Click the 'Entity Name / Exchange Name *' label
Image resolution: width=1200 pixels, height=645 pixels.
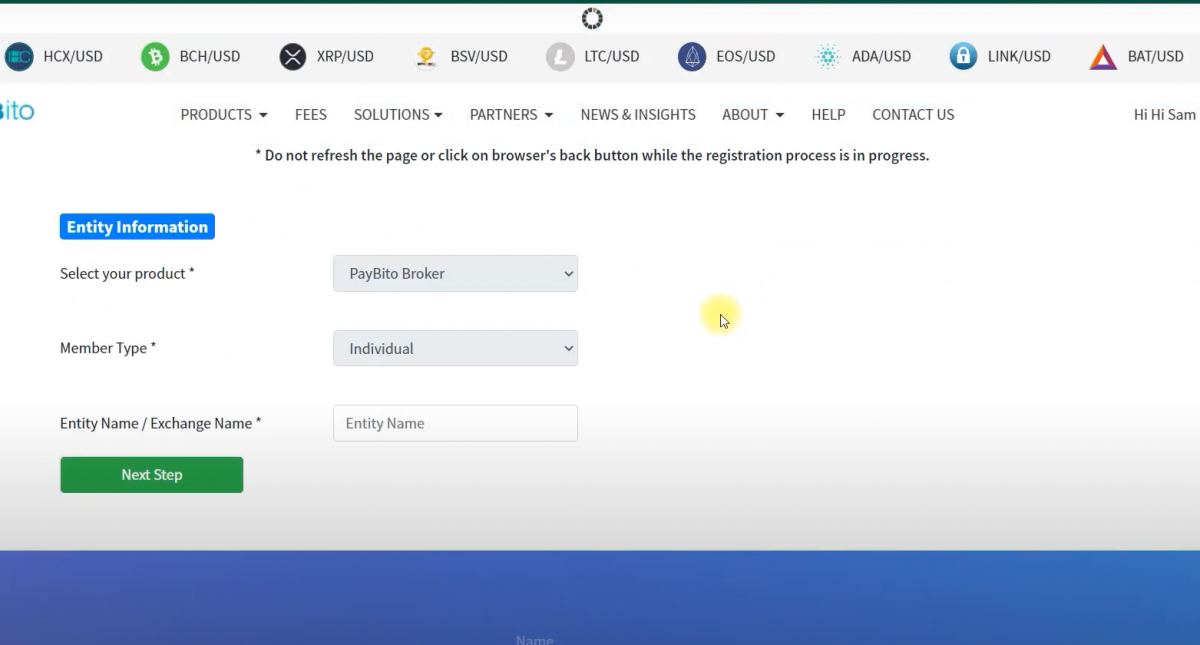(160, 424)
